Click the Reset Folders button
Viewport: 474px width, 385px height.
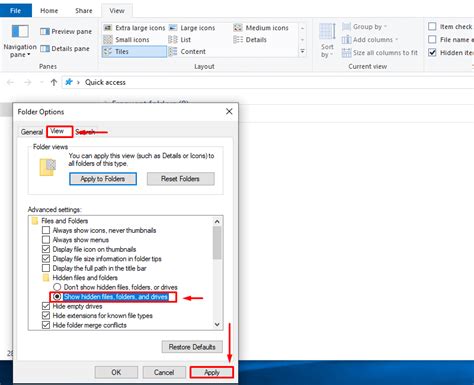[180, 179]
